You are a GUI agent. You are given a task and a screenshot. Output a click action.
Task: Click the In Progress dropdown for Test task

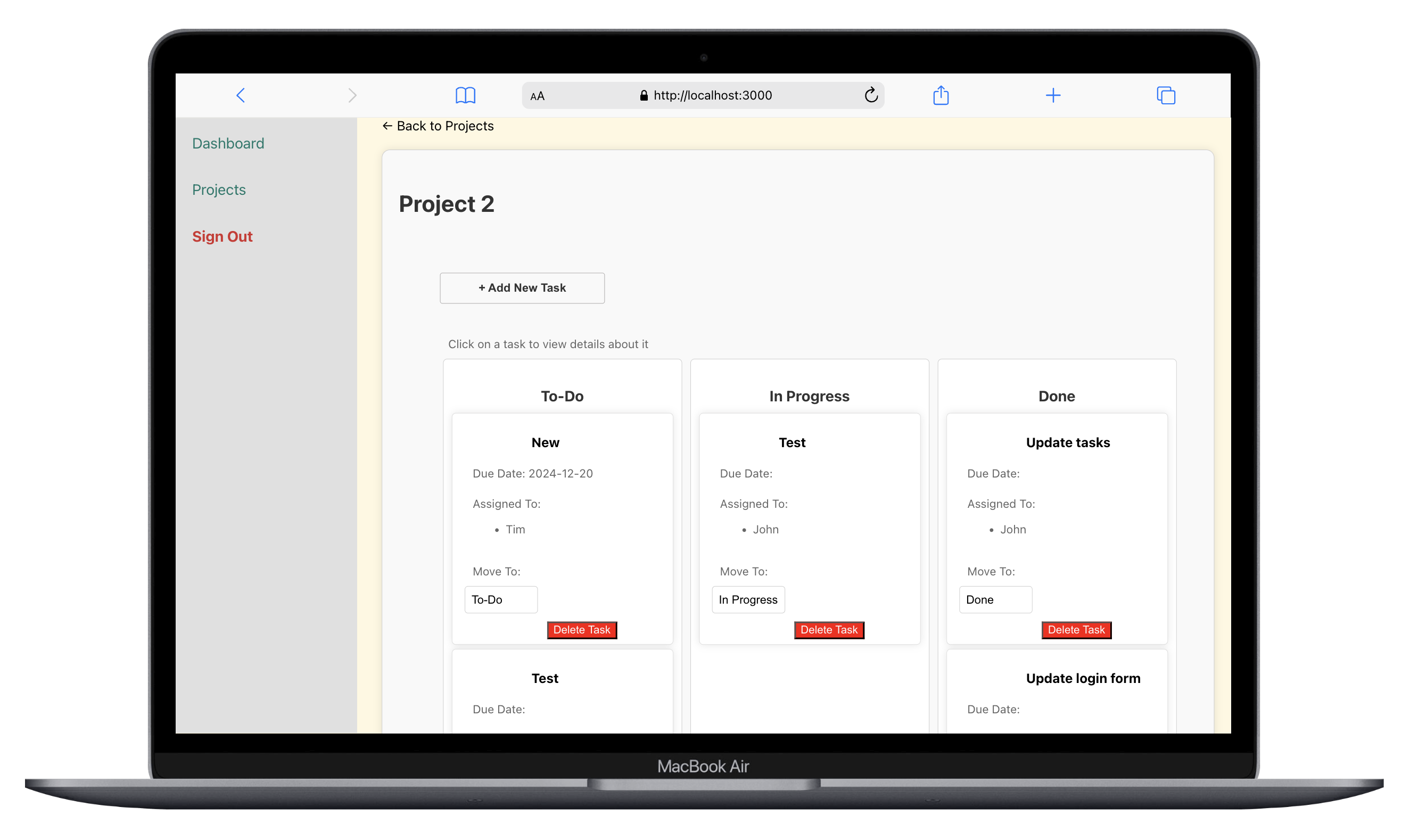click(x=748, y=599)
